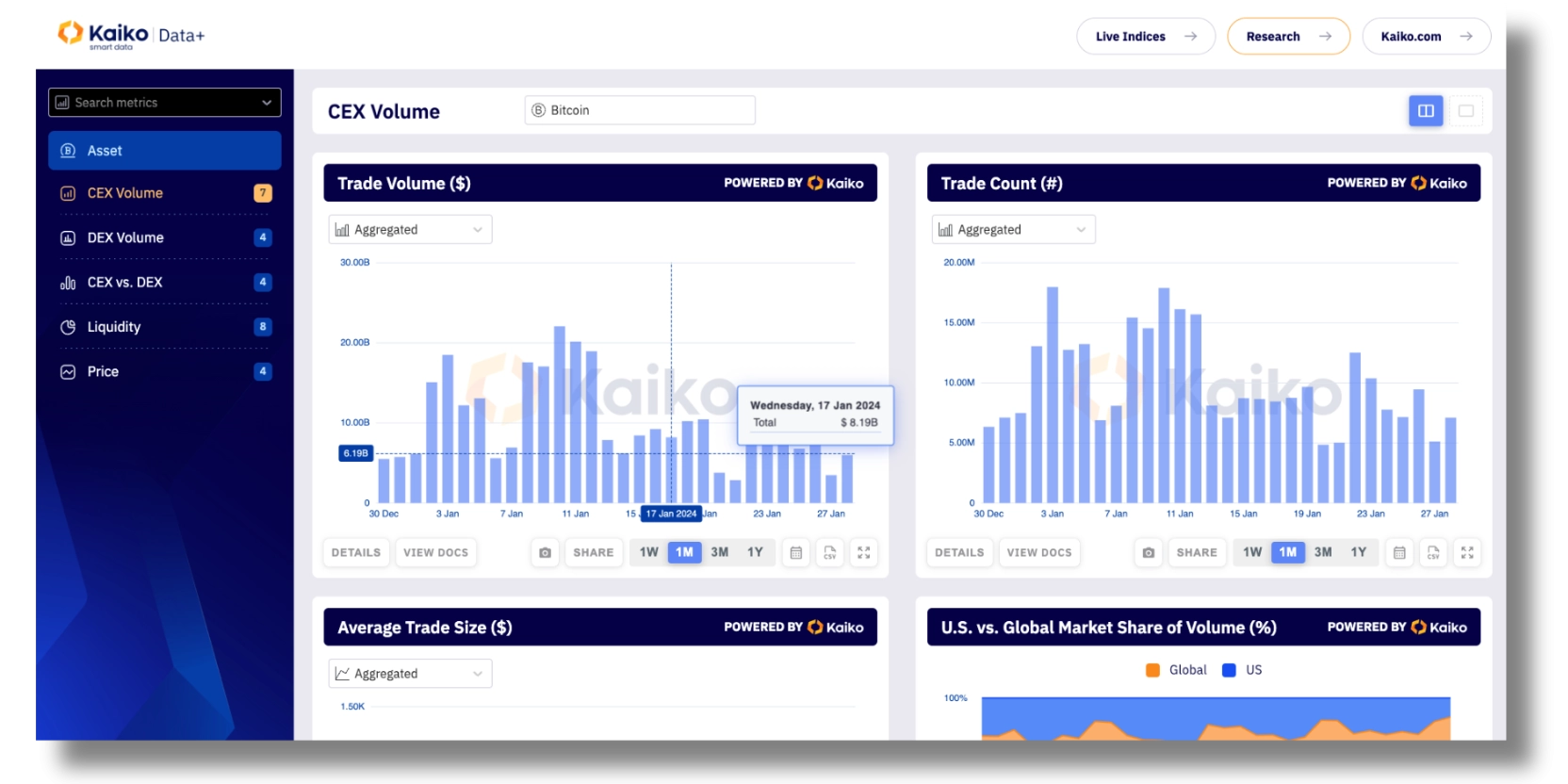Toggle Global series orange legend swatch
This screenshot has height=784, width=1568.
tap(1152, 670)
